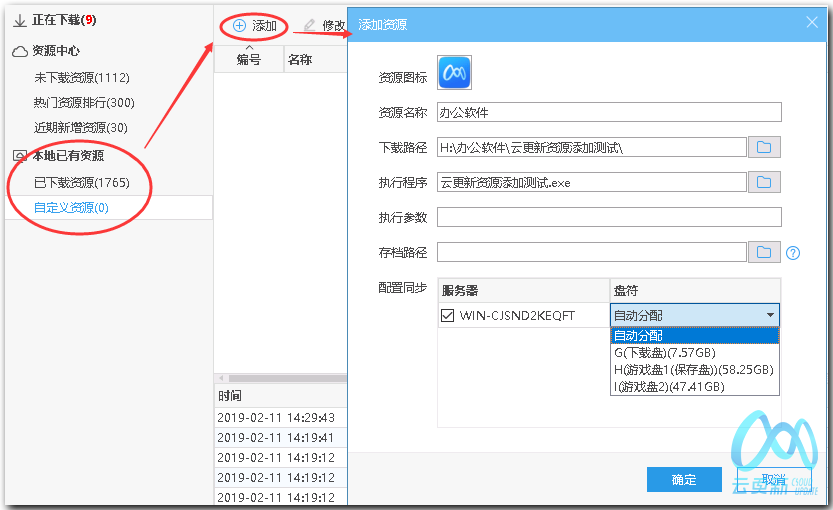The width and height of the screenshot is (833, 510).
Task: Open 正在下载(9) section
Action: coord(64,20)
